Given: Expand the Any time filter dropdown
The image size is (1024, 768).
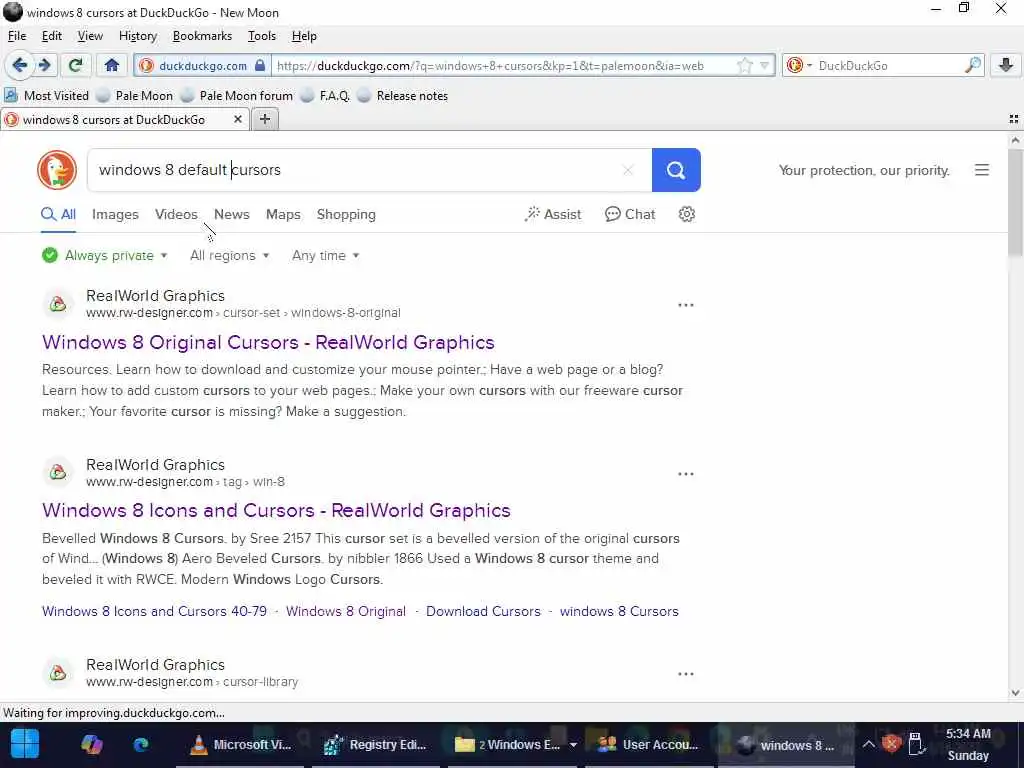Looking at the screenshot, I should pyautogui.click(x=325, y=255).
